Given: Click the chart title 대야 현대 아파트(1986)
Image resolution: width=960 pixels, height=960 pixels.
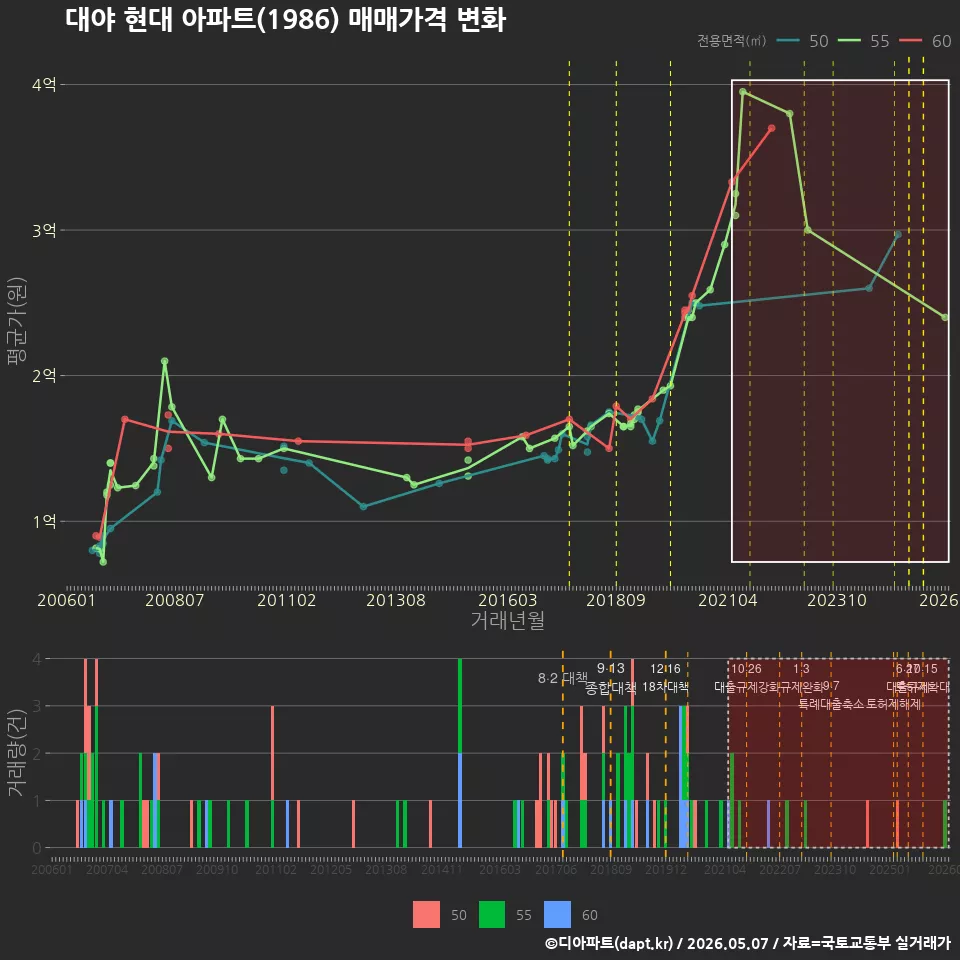Looking at the screenshot, I should click(202, 20).
